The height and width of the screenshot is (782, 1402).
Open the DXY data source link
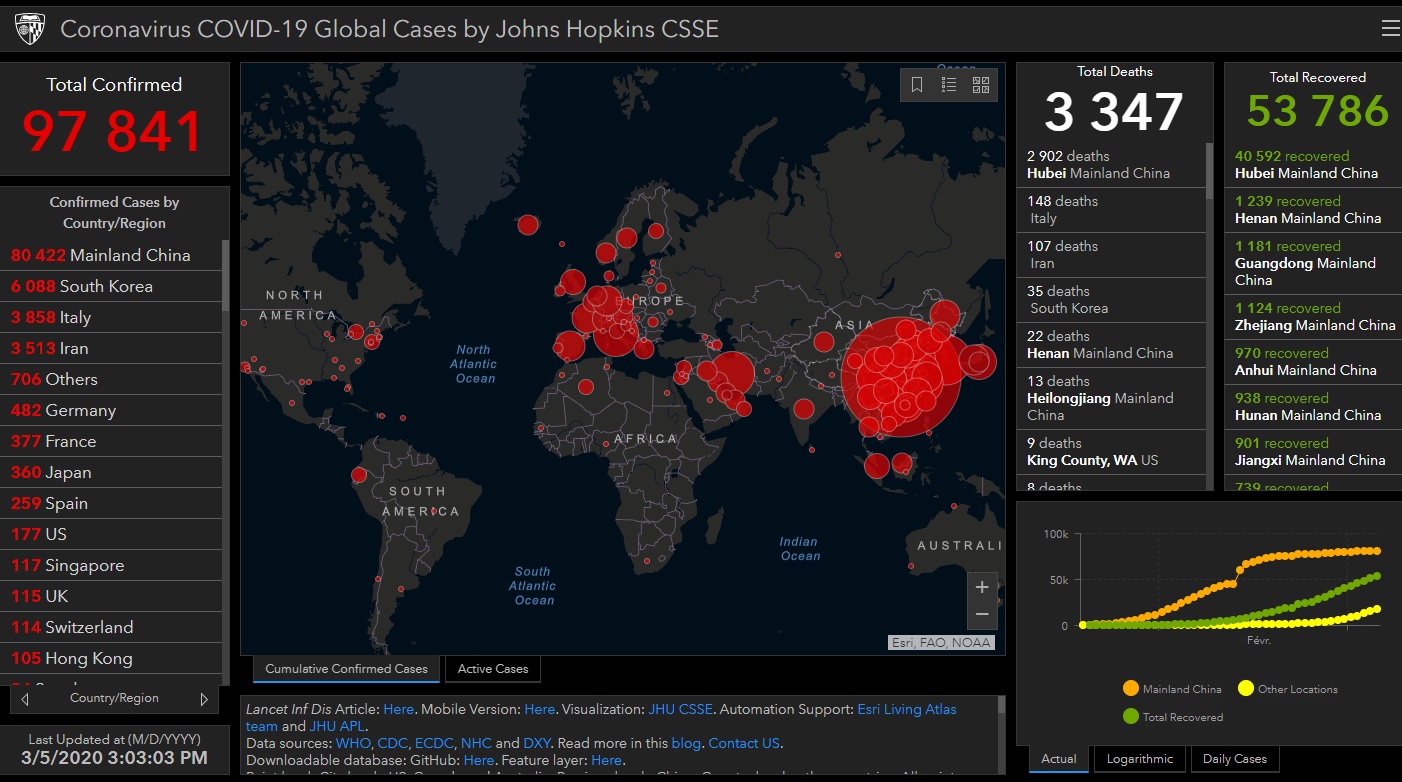point(538,743)
